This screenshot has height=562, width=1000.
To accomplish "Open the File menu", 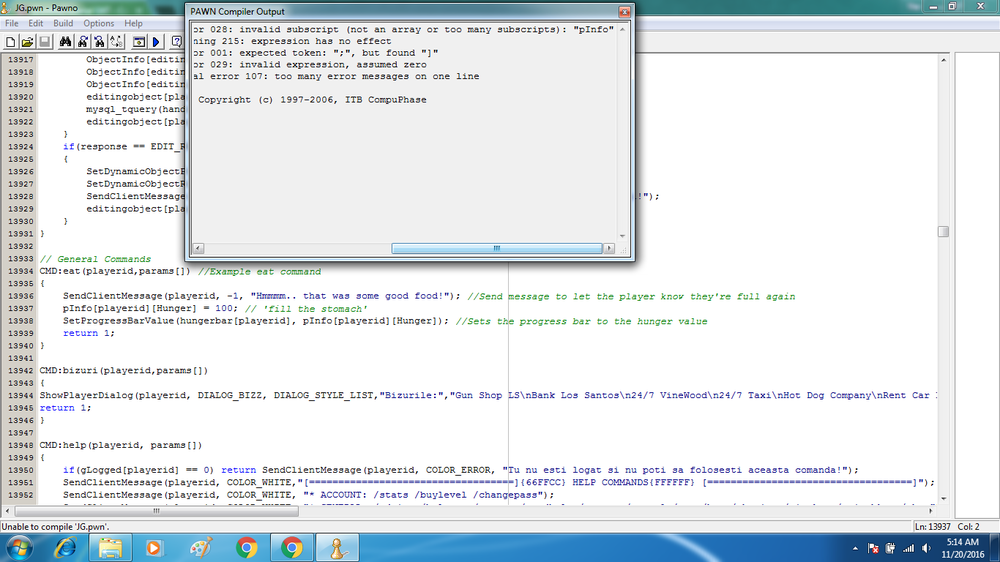I will coord(11,23).
